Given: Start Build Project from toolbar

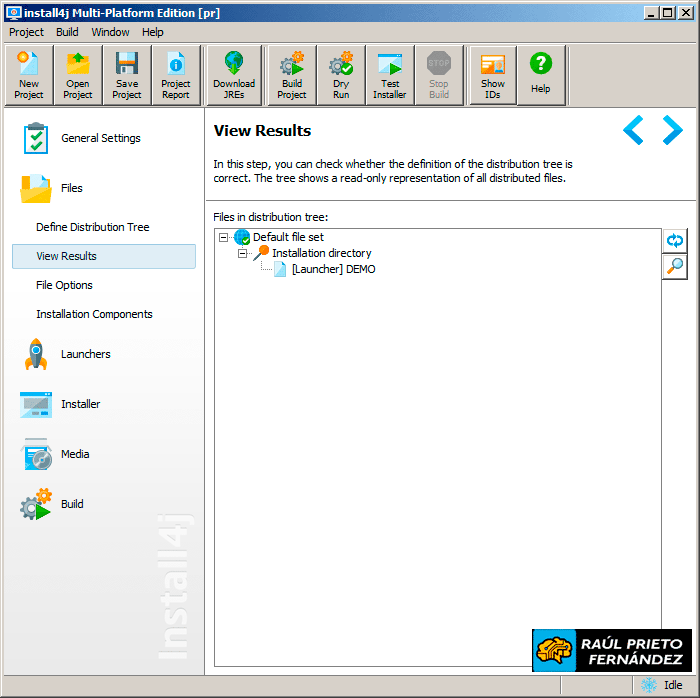Looking at the screenshot, I should [x=292, y=75].
